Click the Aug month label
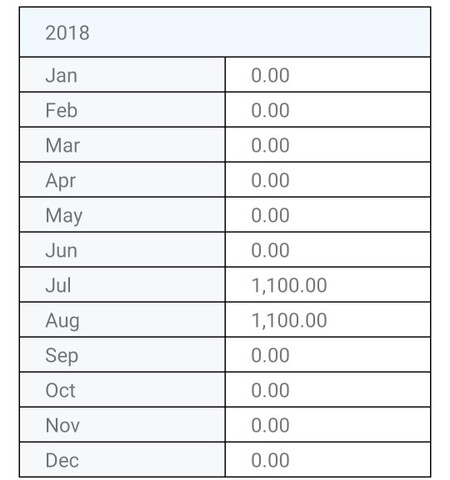This screenshot has width=450, height=480. coord(62,321)
